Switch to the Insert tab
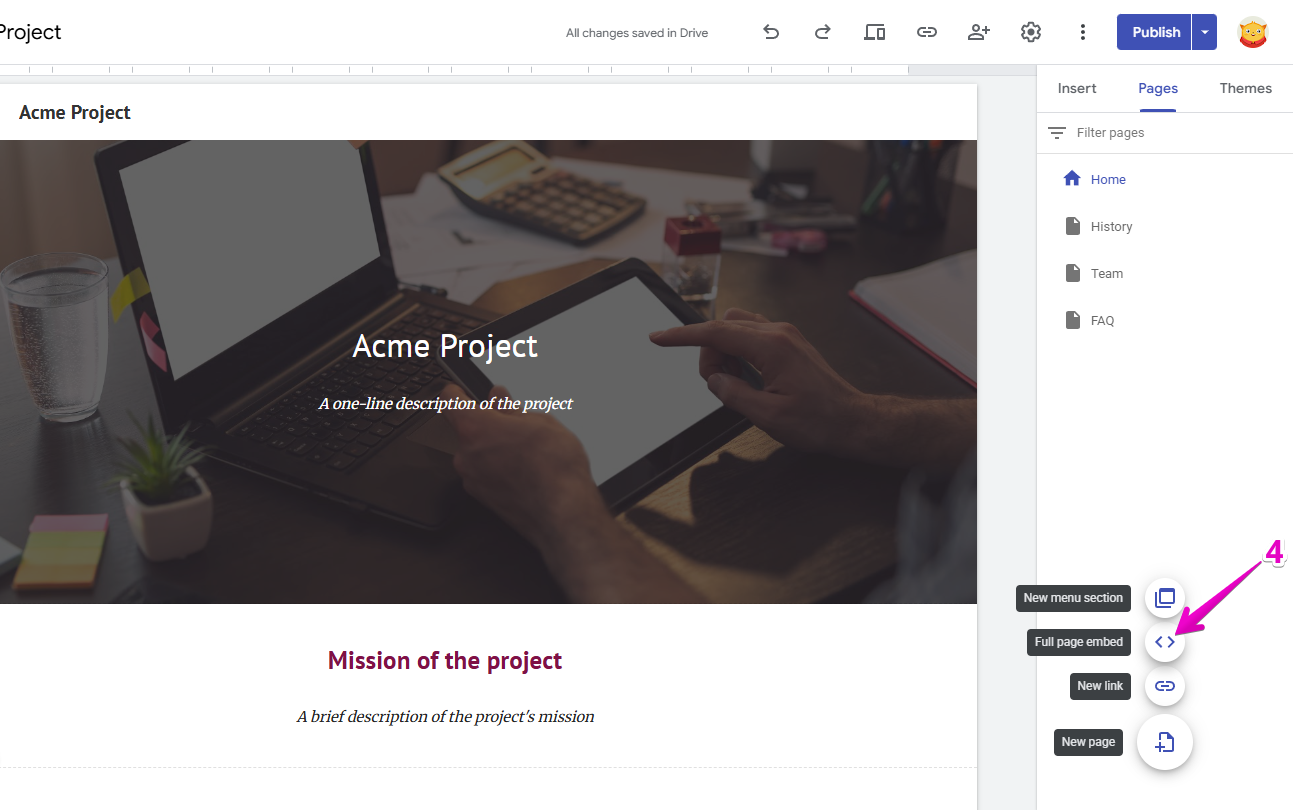The width and height of the screenshot is (1294, 810). [1077, 88]
